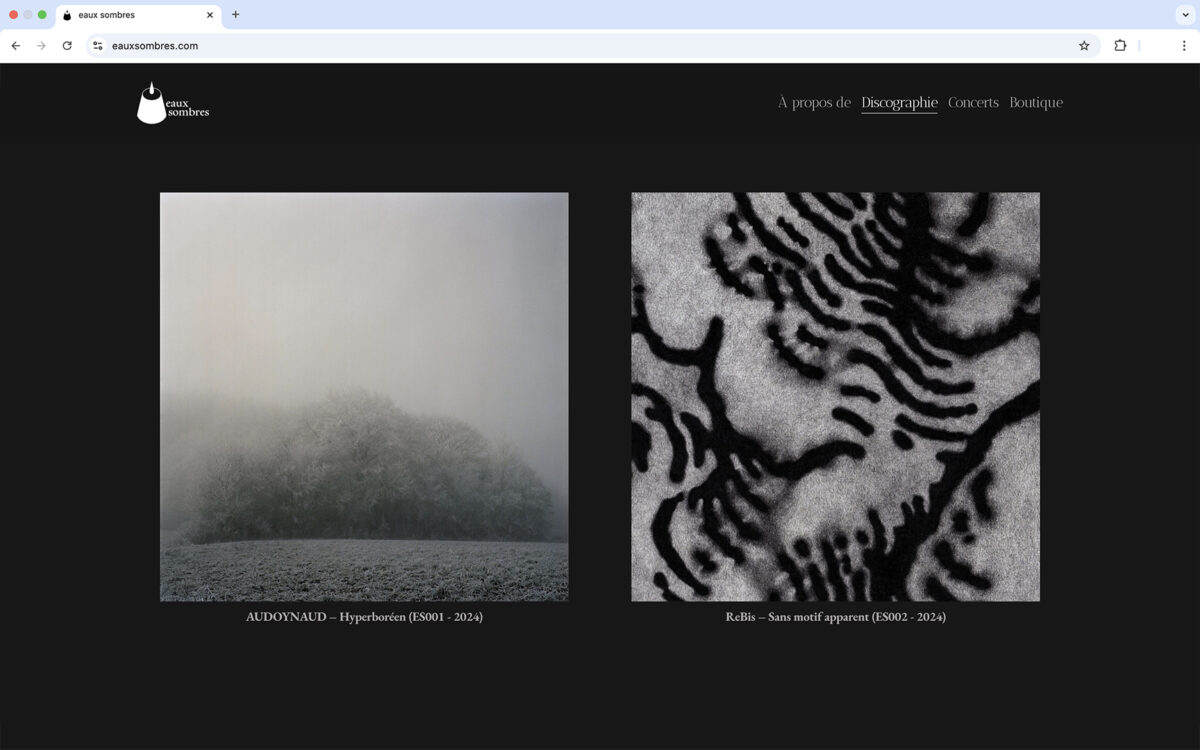Open site information icon in address bar

pos(98,46)
